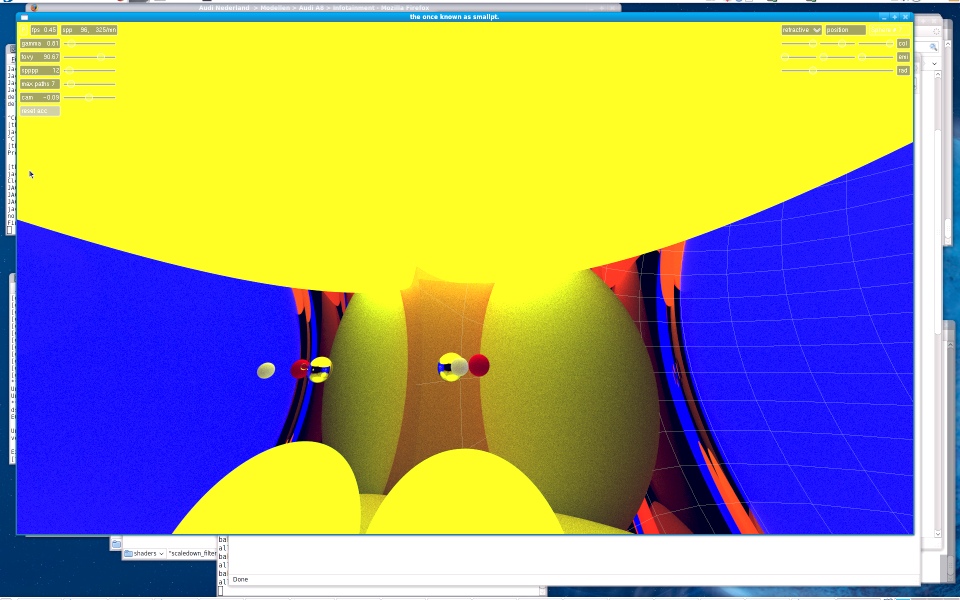Viewport: 960px width, 600px height.
Task: Click scroll down arrow in right background window
Action: pos(937,533)
